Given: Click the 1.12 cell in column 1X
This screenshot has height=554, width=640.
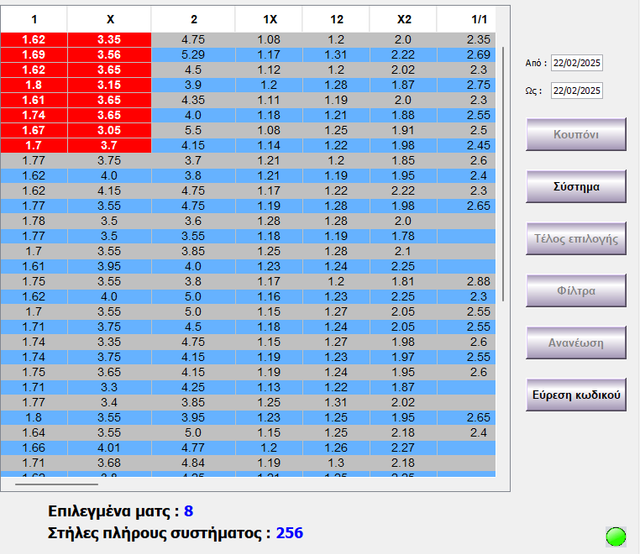Looking at the screenshot, I should [x=269, y=70].
